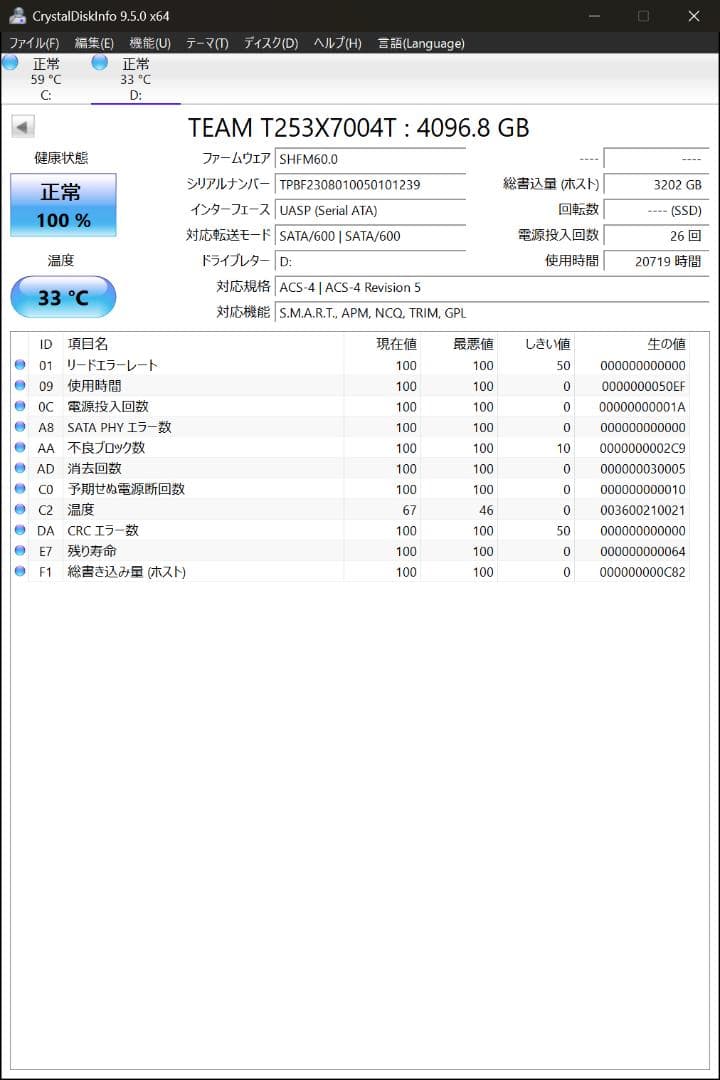Open the 言語(Language) menu
The height and width of the screenshot is (1080, 720).
421,43
